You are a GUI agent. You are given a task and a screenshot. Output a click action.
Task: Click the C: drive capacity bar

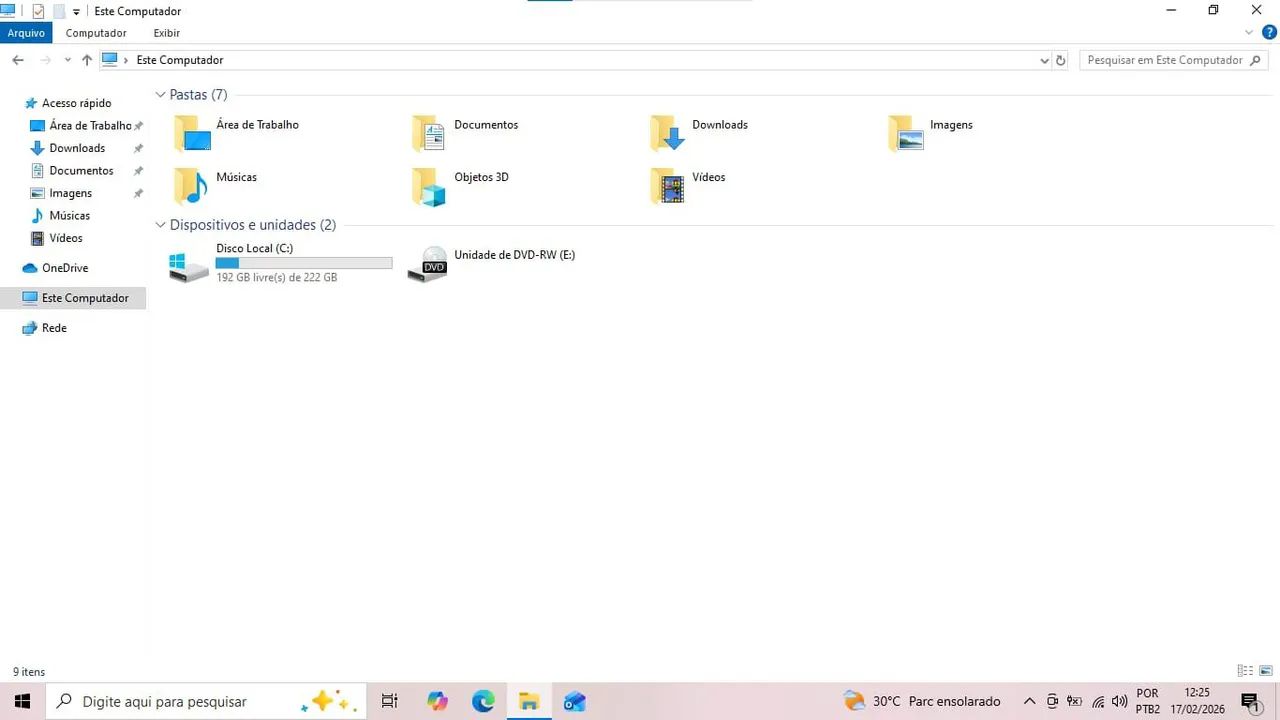click(x=304, y=262)
